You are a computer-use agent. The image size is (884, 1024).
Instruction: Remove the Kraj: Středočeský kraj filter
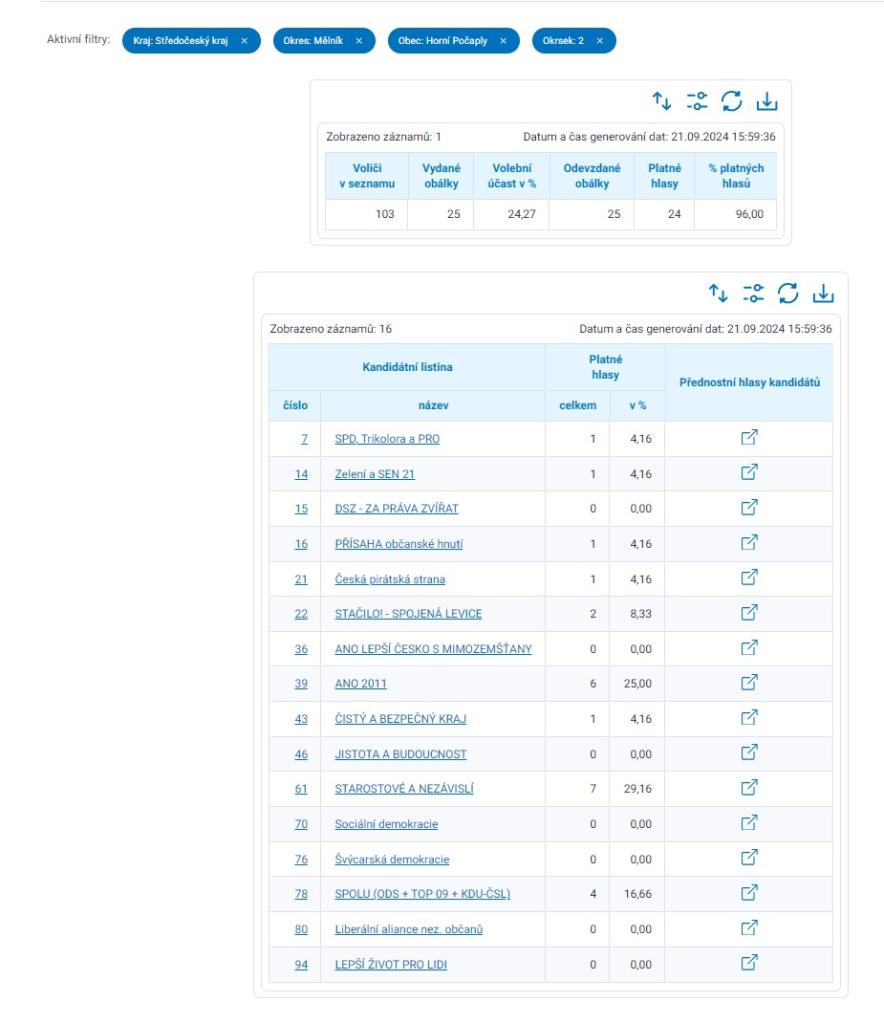[x=244, y=41]
